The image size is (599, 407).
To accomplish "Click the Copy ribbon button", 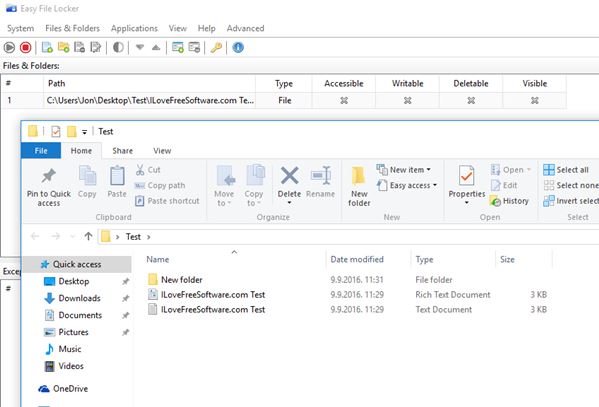I will [x=87, y=182].
